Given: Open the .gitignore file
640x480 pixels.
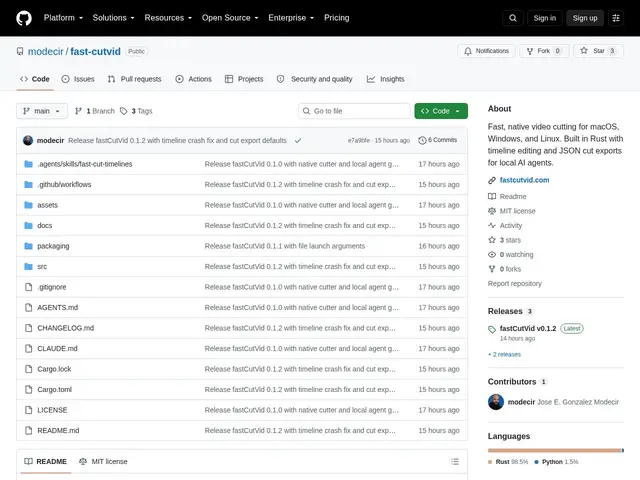Looking at the screenshot, I should [x=51, y=287].
